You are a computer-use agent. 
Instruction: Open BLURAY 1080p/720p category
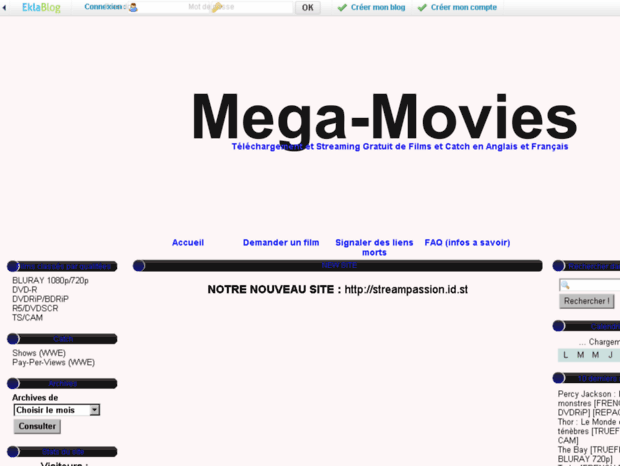coord(50,280)
